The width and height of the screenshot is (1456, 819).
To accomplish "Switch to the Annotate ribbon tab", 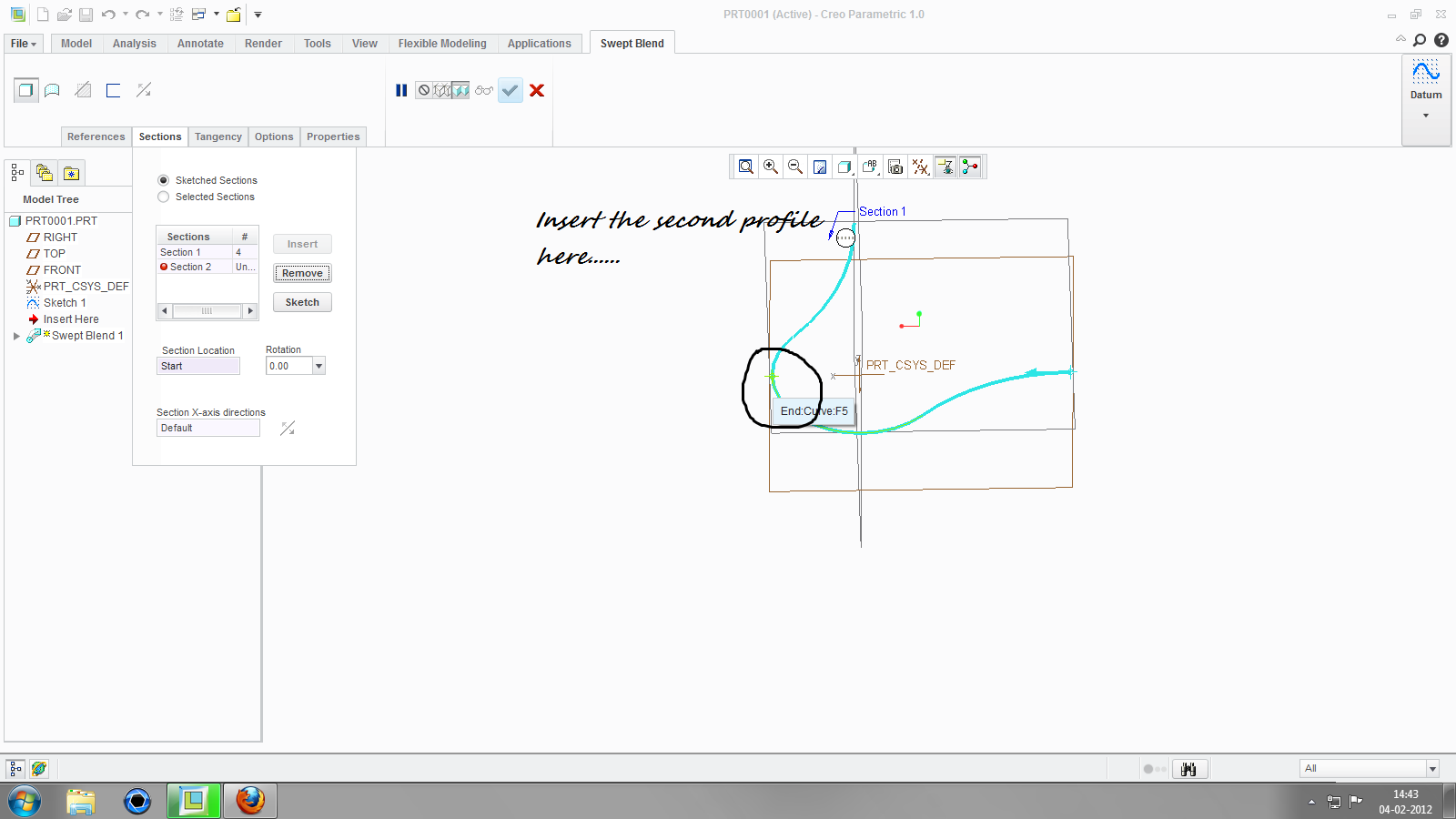I will [x=200, y=44].
